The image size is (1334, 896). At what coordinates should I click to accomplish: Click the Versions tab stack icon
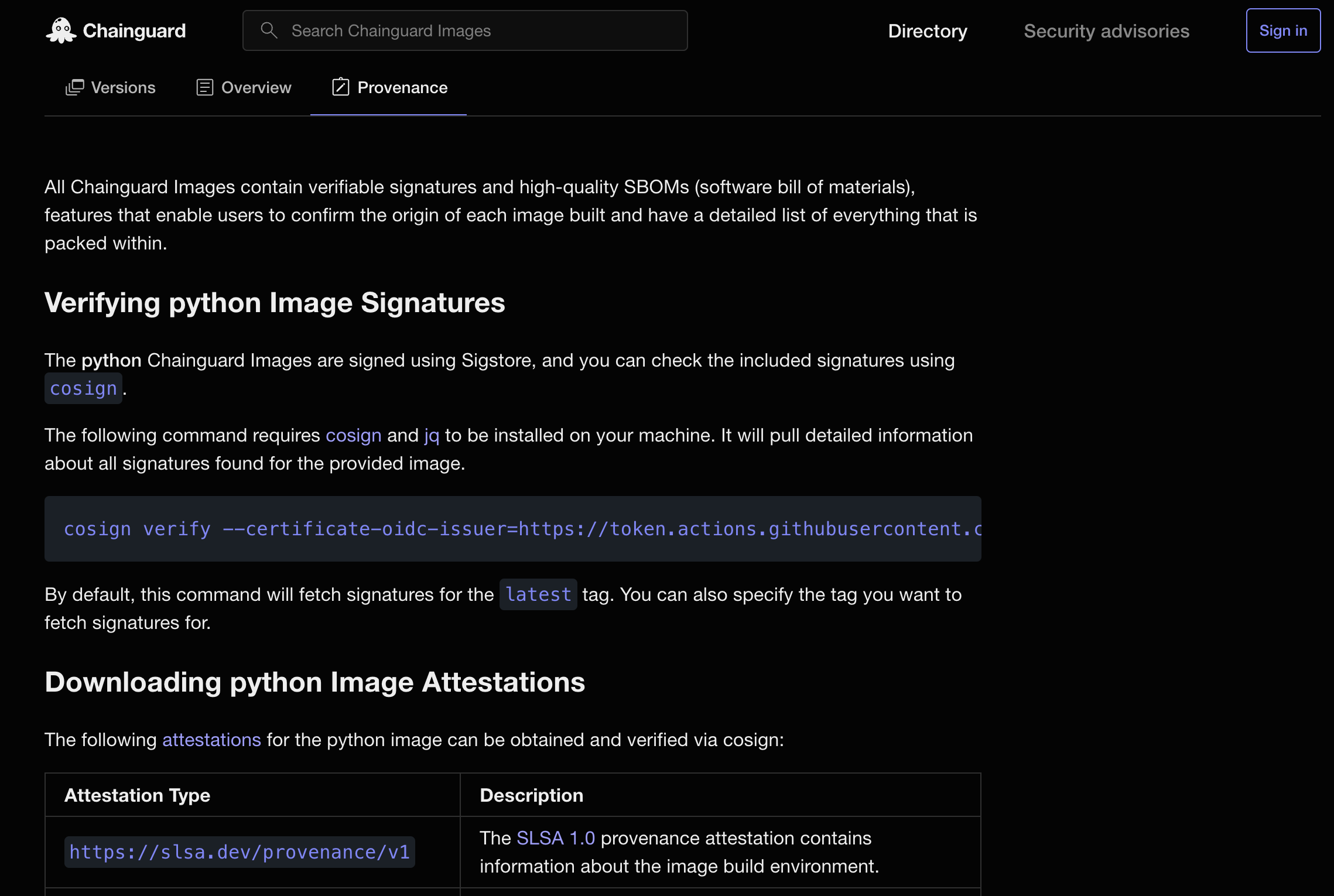(x=75, y=87)
